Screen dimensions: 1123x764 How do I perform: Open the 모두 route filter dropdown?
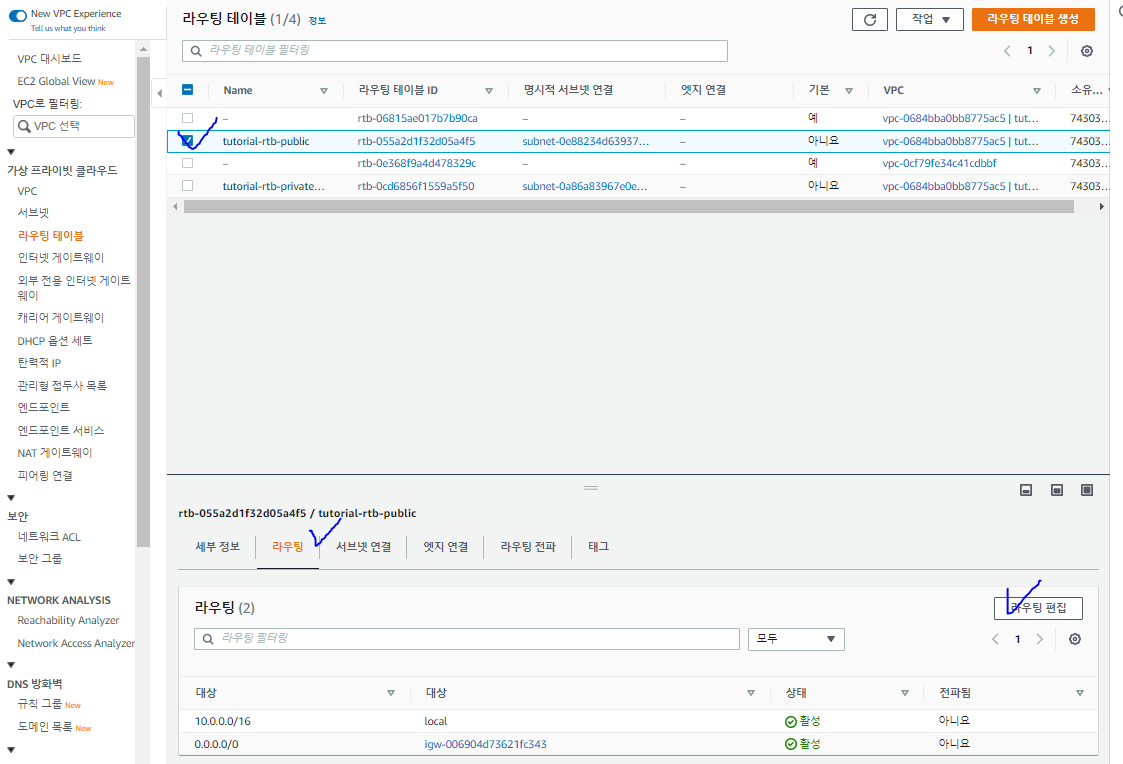796,639
